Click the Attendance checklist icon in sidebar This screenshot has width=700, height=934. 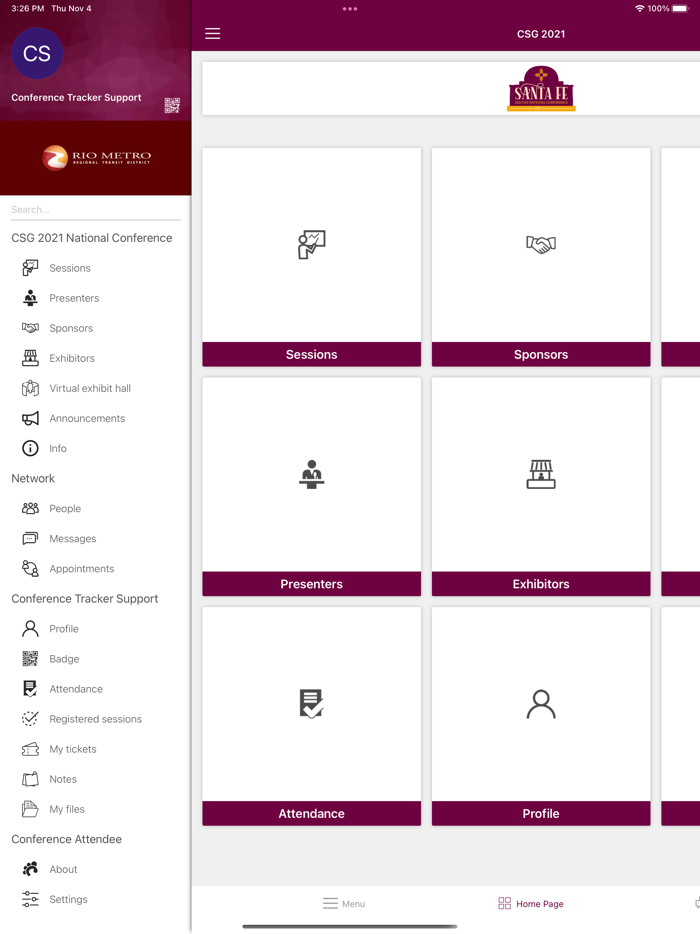30,689
